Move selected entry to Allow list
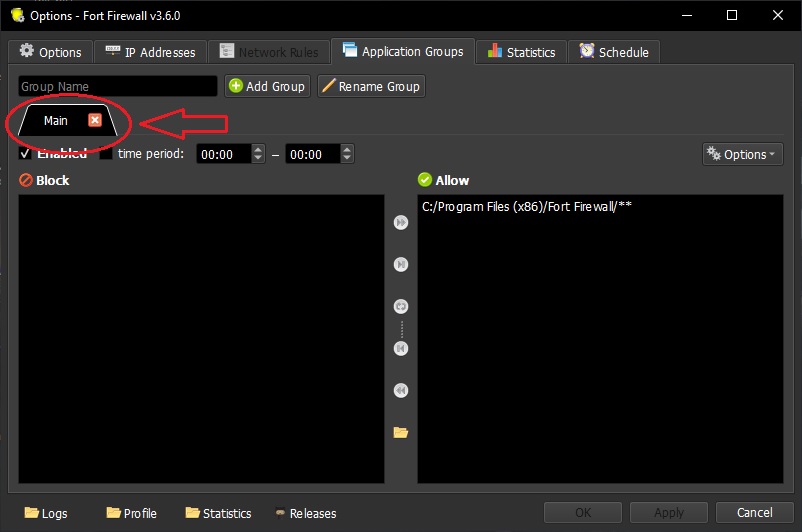This screenshot has width=802, height=532. coord(401,264)
